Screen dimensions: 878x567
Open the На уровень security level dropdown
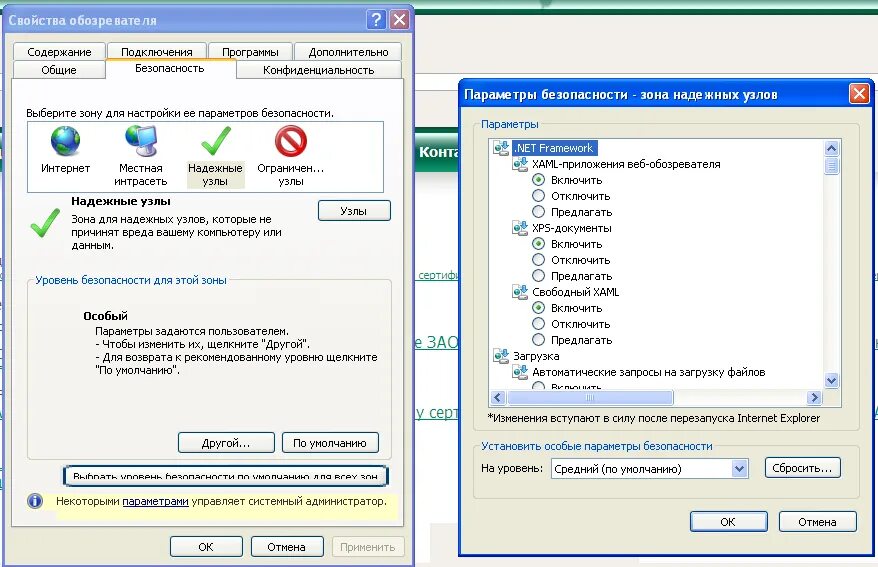[x=740, y=469]
